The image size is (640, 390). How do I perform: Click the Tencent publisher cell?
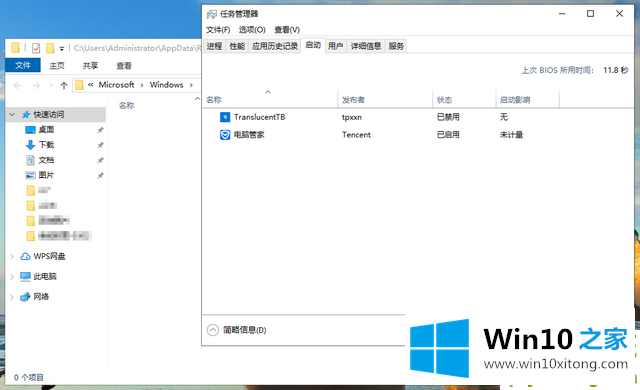coord(356,135)
